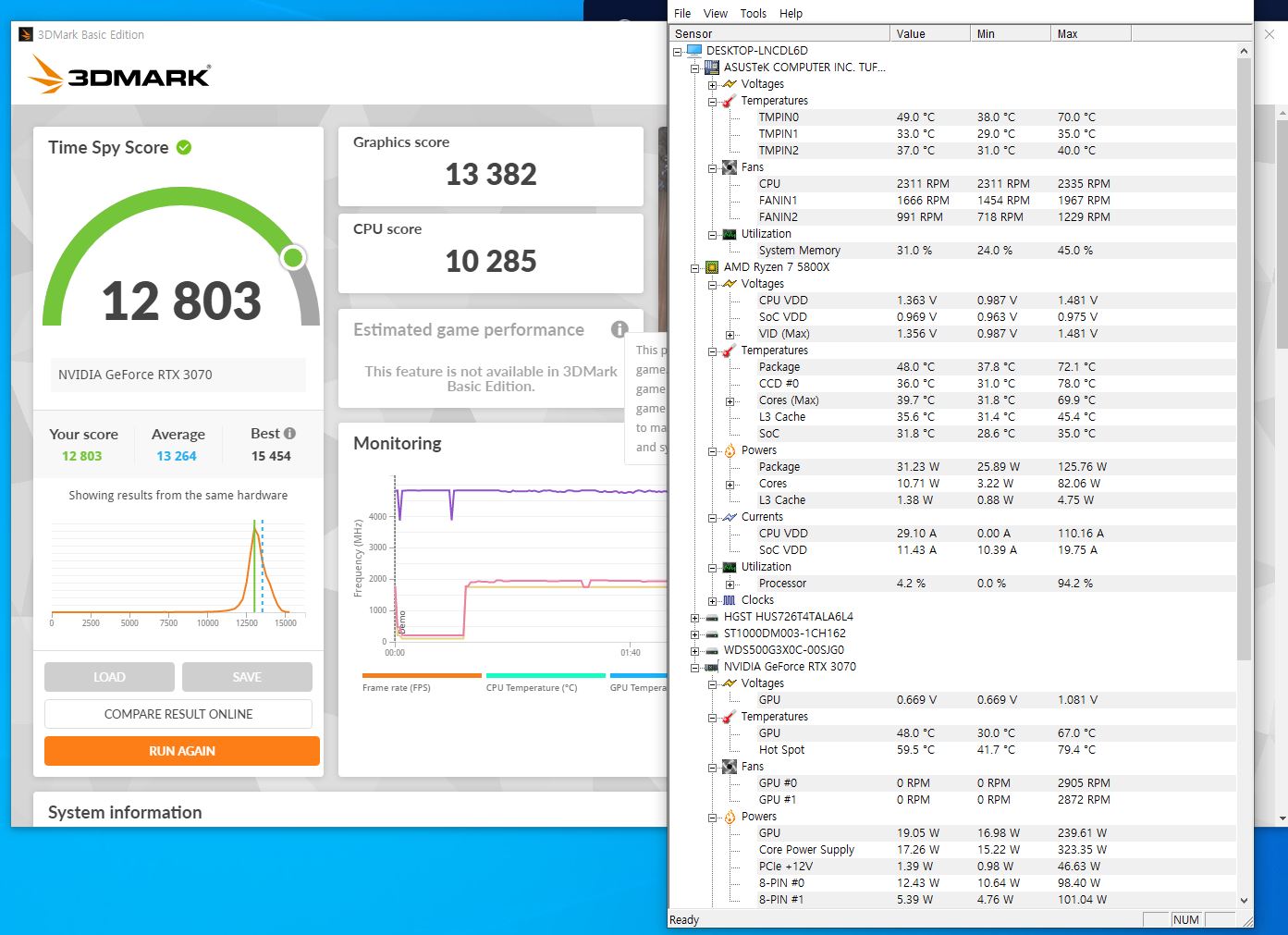Open the Help menu in the sensor monitor
Viewport: 1288px width, 935px height.
pos(791,13)
